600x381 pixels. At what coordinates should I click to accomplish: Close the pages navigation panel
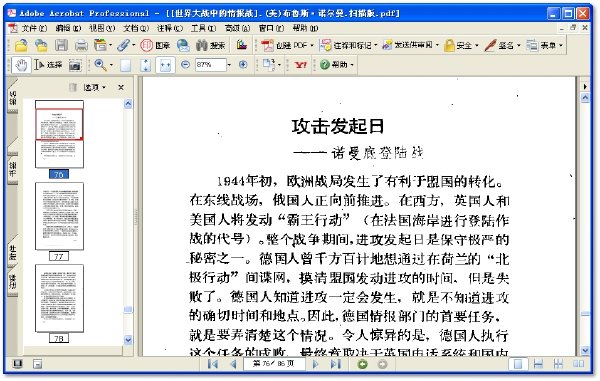pos(121,88)
